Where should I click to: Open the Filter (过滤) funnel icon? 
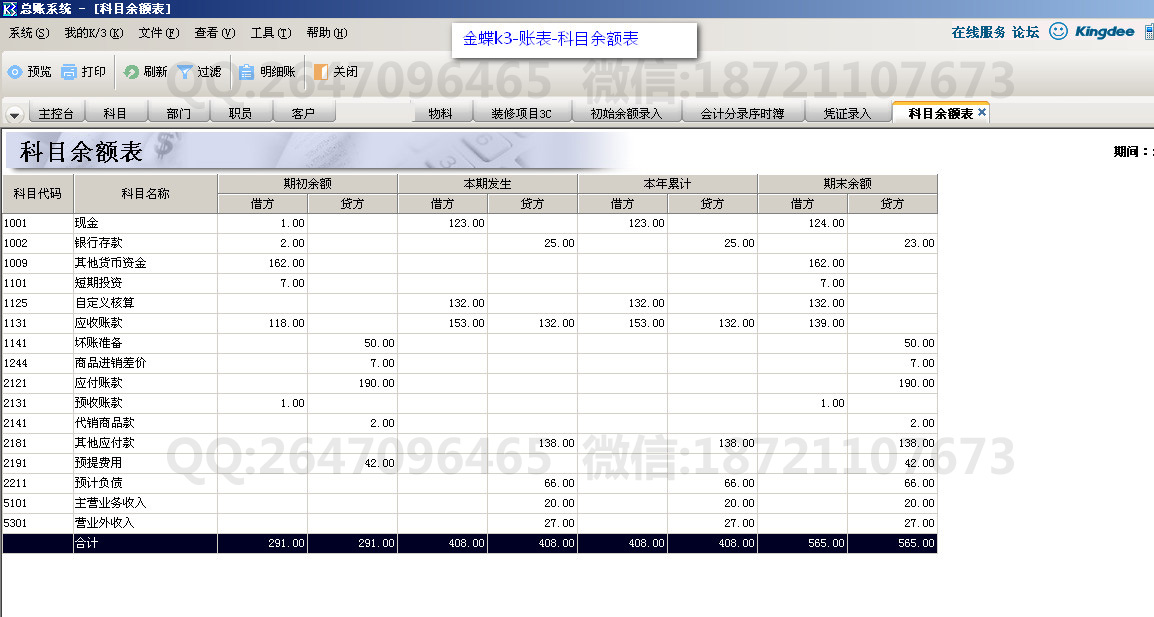[185, 72]
